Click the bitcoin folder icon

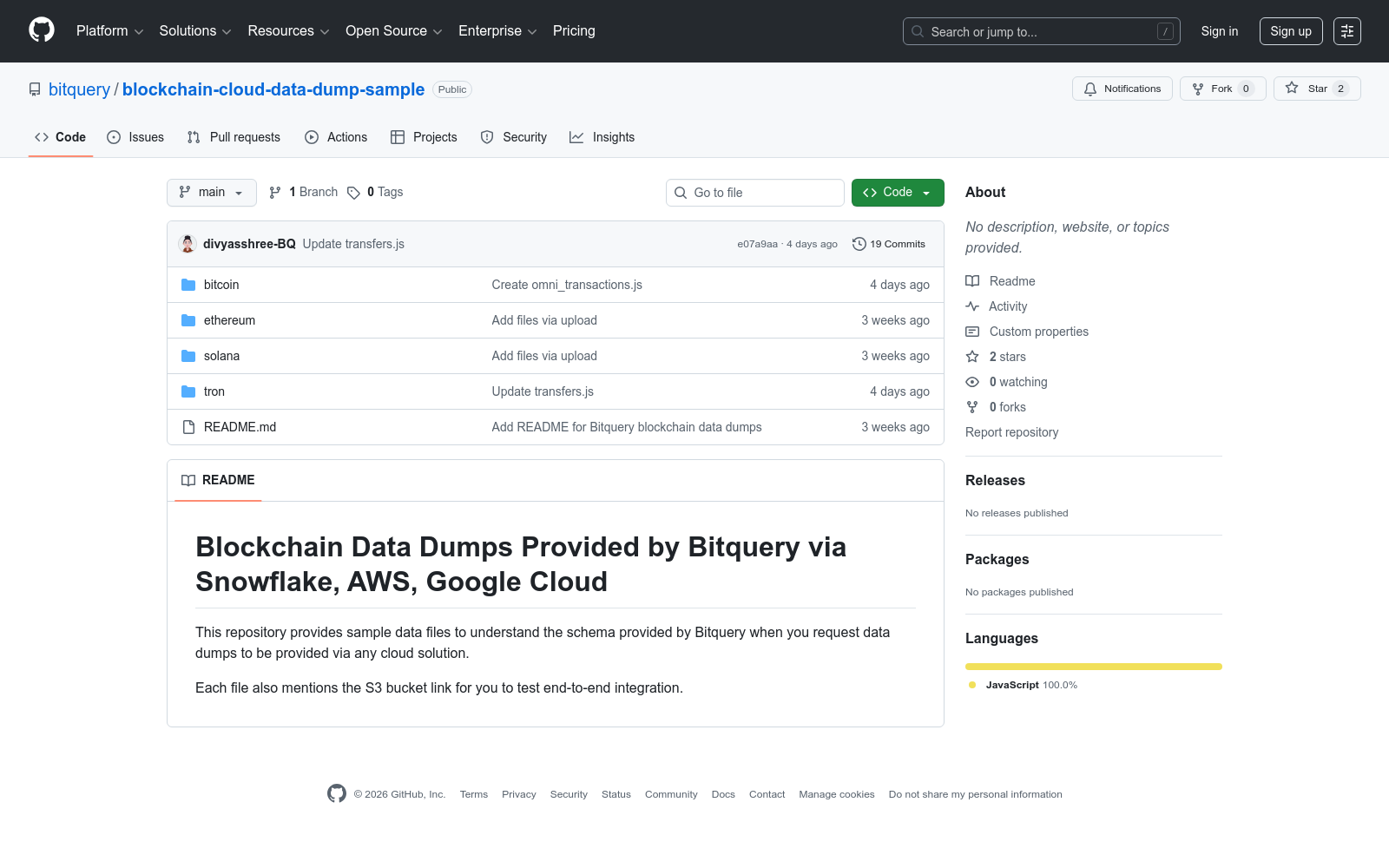188,285
